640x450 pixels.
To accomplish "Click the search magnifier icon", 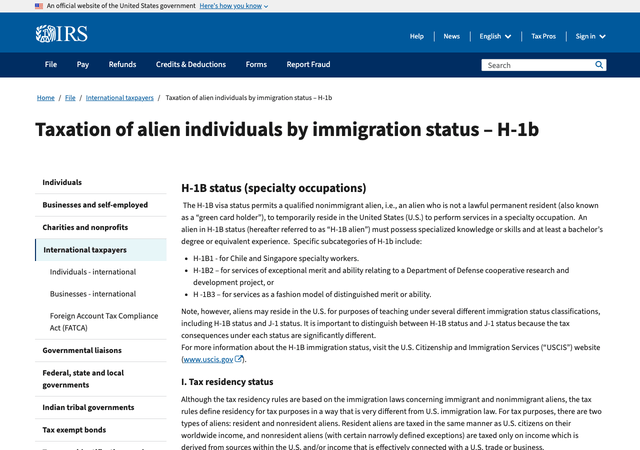I will [x=599, y=65].
